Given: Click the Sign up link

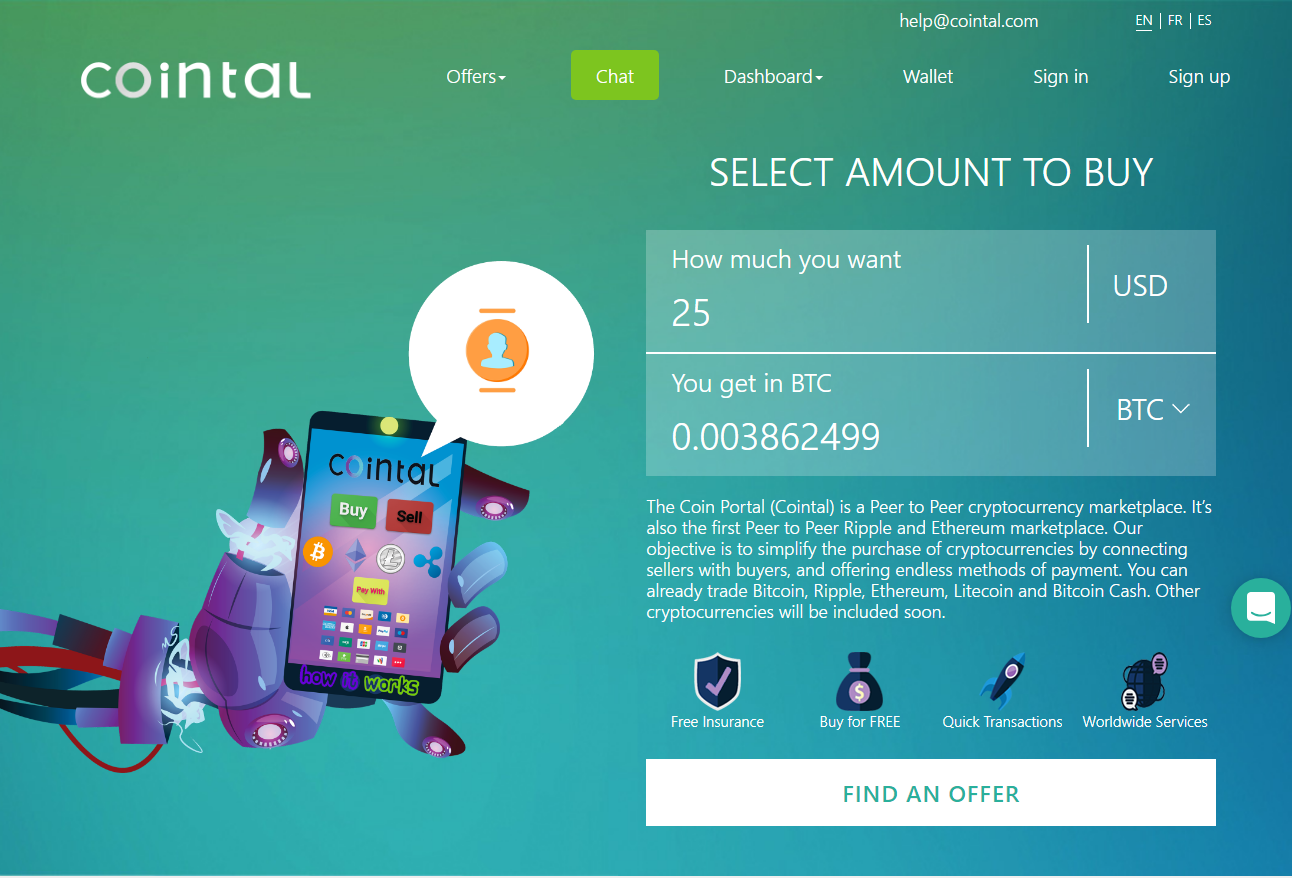Looking at the screenshot, I should pyautogui.click(x=1199, y=77).
